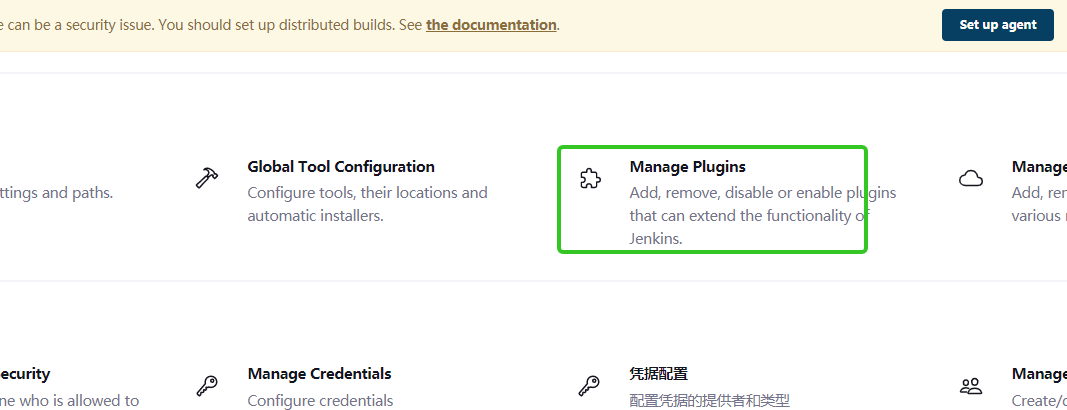Open the Manage Credentials heading
Screen dimensions: 1067x410
(x=319, y=374)
